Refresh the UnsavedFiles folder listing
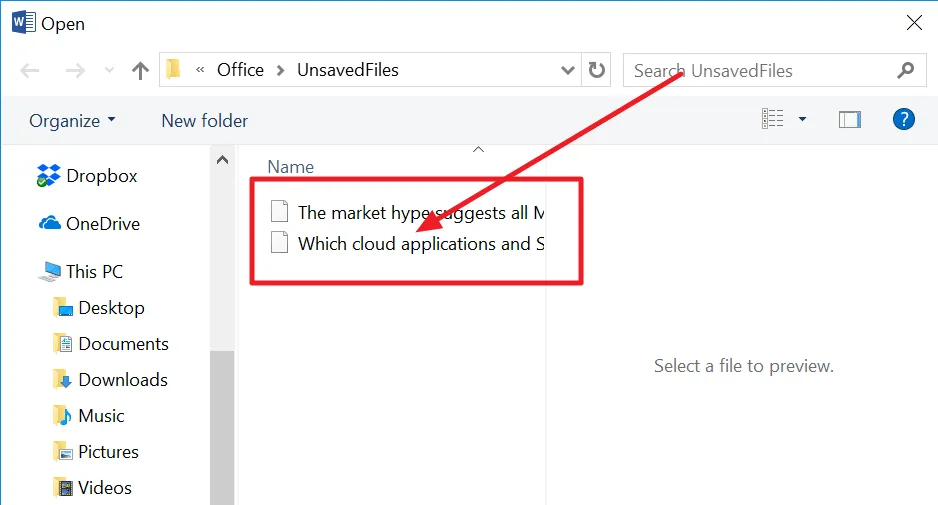Screen dimensions: 938x505 pos(596,70)
